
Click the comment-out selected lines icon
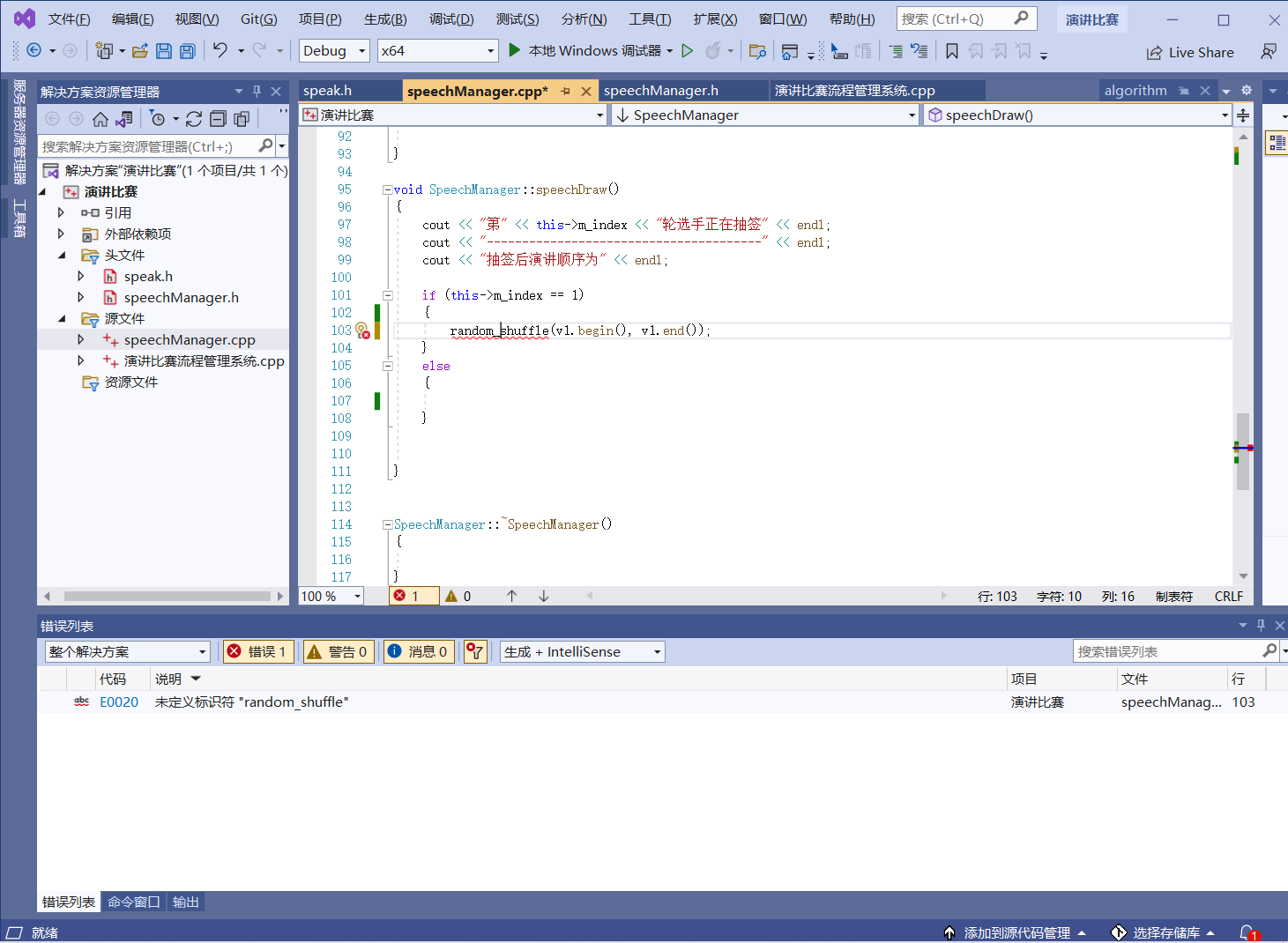(x=896, y=51)
